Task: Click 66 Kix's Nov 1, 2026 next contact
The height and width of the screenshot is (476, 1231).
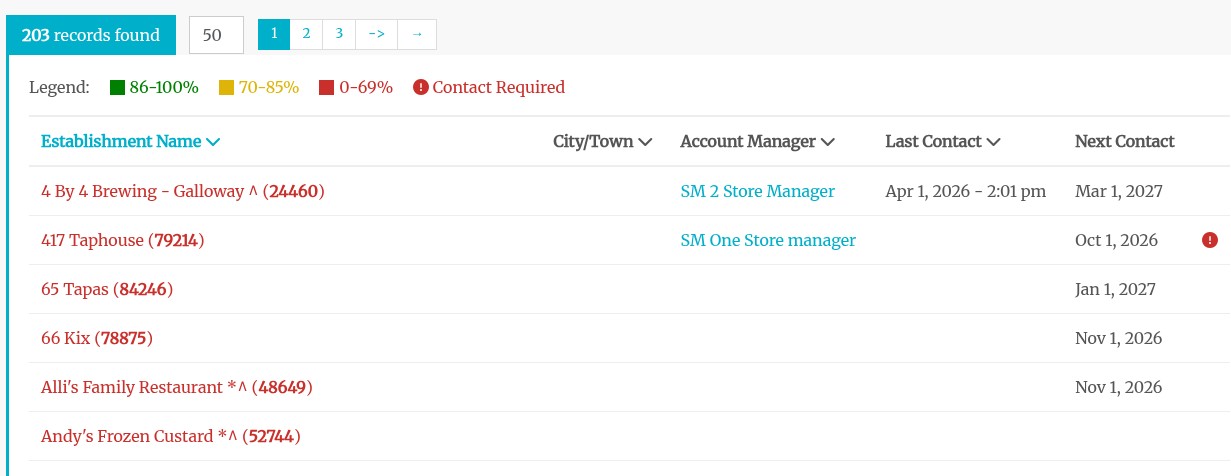Action: coord(1118,338)
